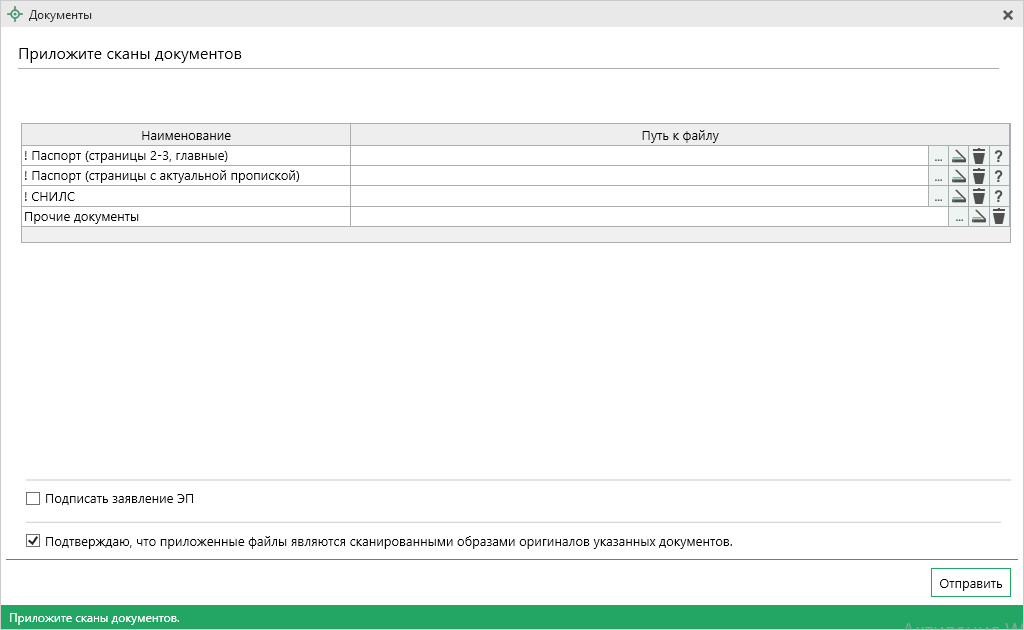This screenshot has width=1024, height=630.
Task: Click trash icon in passport registration row
Action: click(x=979, y=176)
